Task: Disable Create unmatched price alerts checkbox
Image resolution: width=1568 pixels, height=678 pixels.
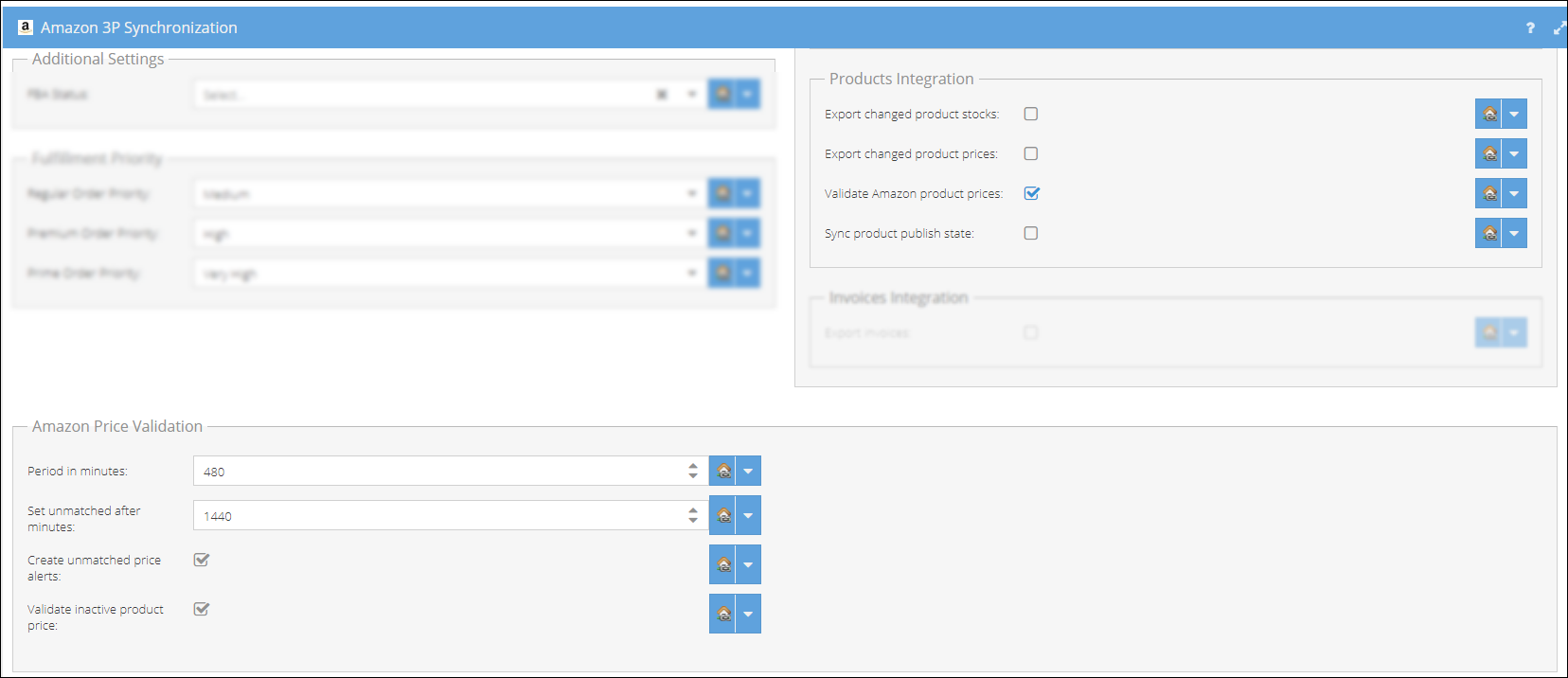Action: pos(202,561)
